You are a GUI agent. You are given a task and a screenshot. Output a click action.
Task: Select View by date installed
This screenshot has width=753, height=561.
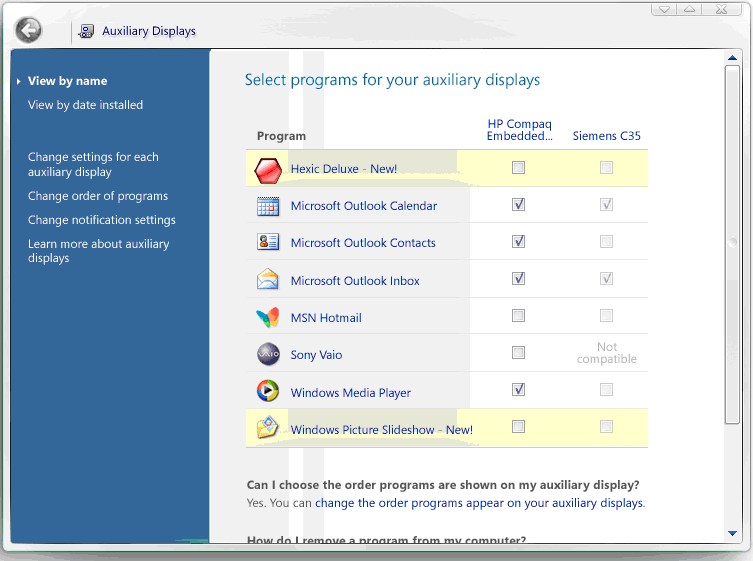85,105
